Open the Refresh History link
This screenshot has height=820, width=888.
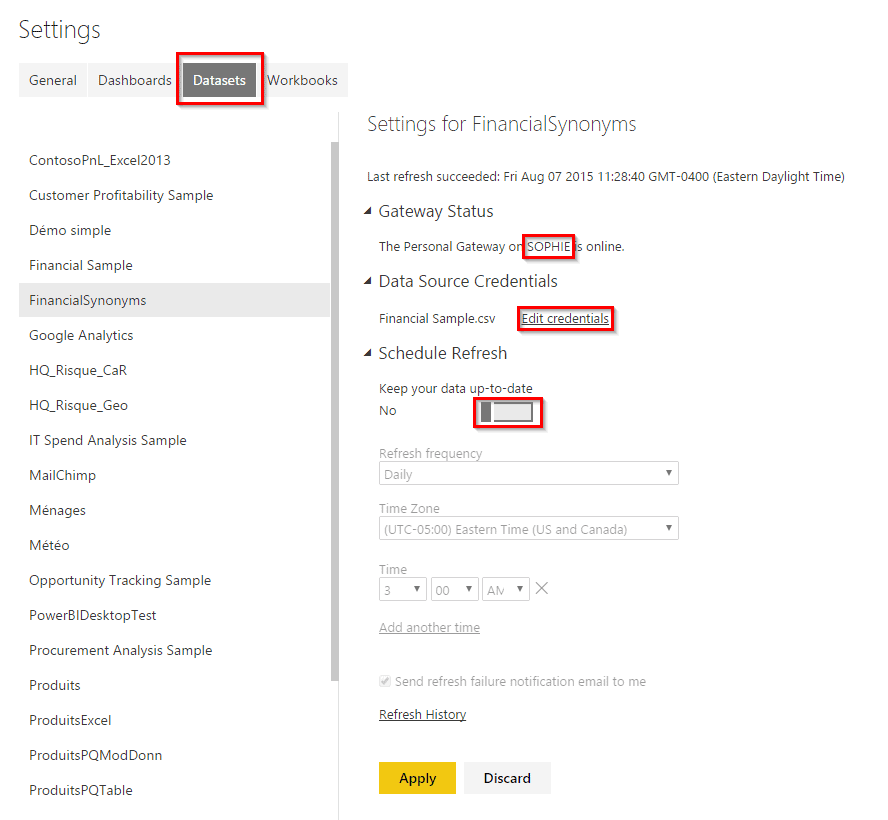[x=422, y=715]
